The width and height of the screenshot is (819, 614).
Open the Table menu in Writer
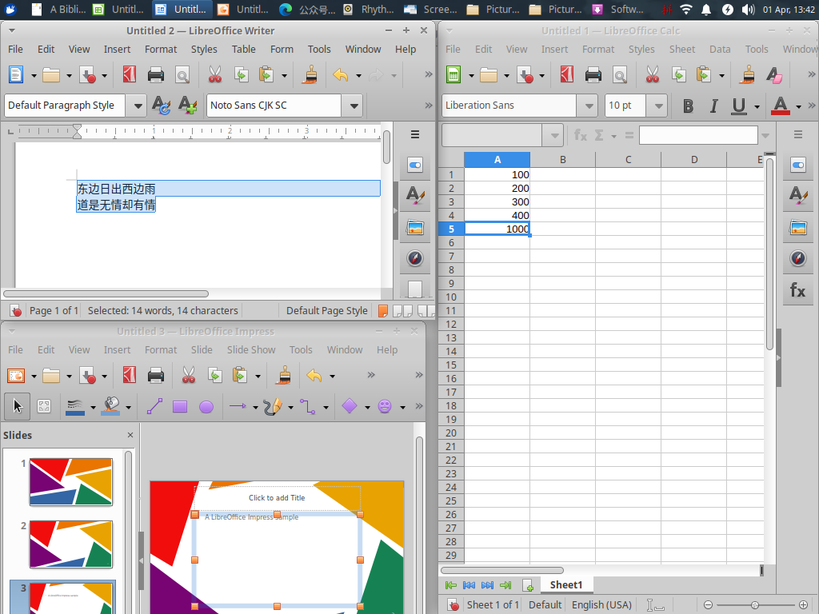point(243,49)
